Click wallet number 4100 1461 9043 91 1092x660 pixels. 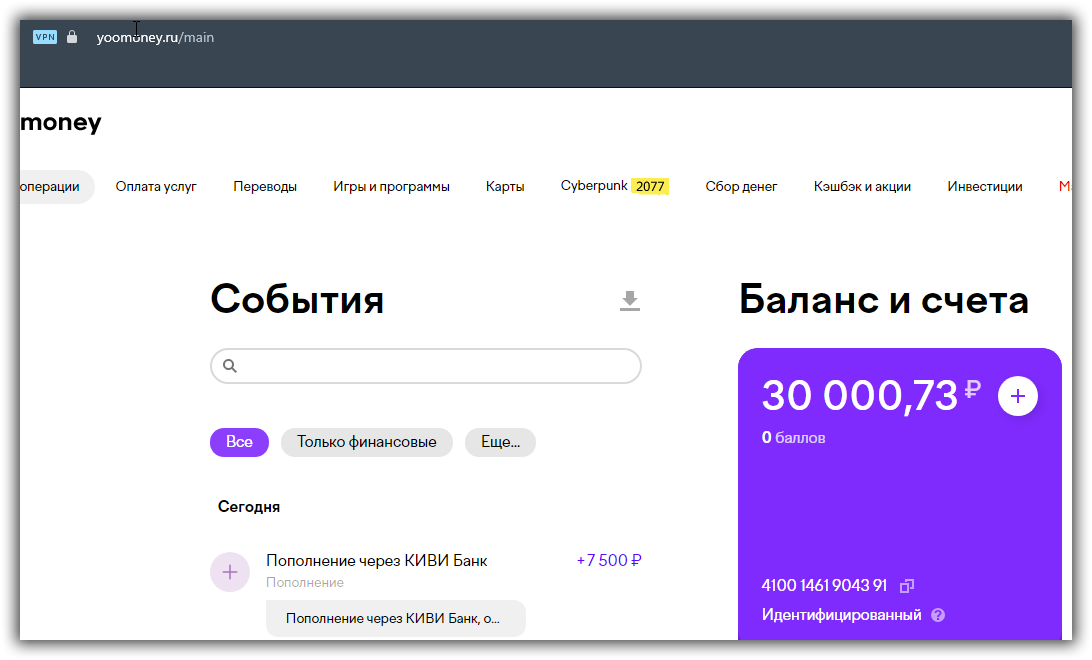(824, 586)
